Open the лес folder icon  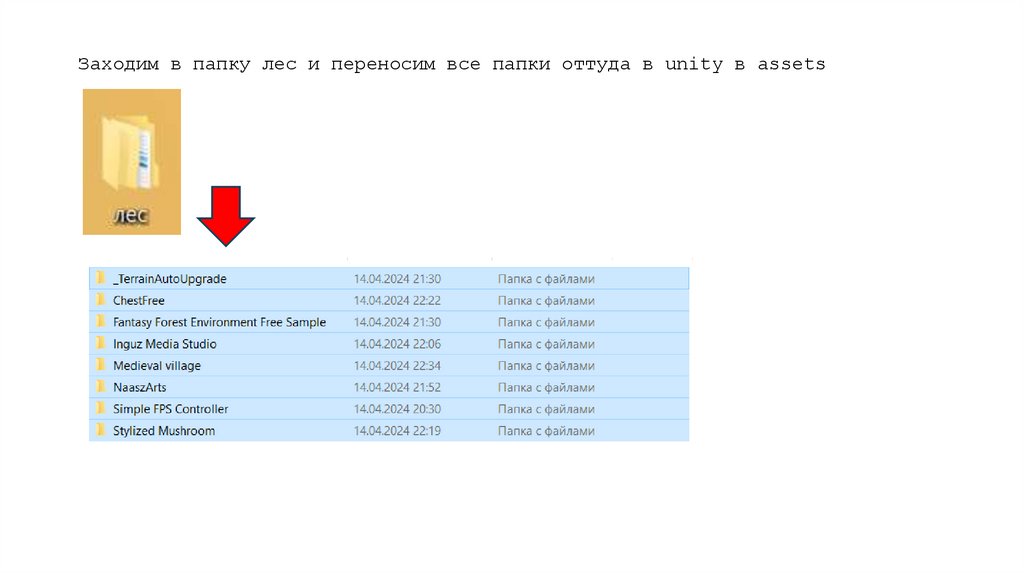[x=131, y=153]
